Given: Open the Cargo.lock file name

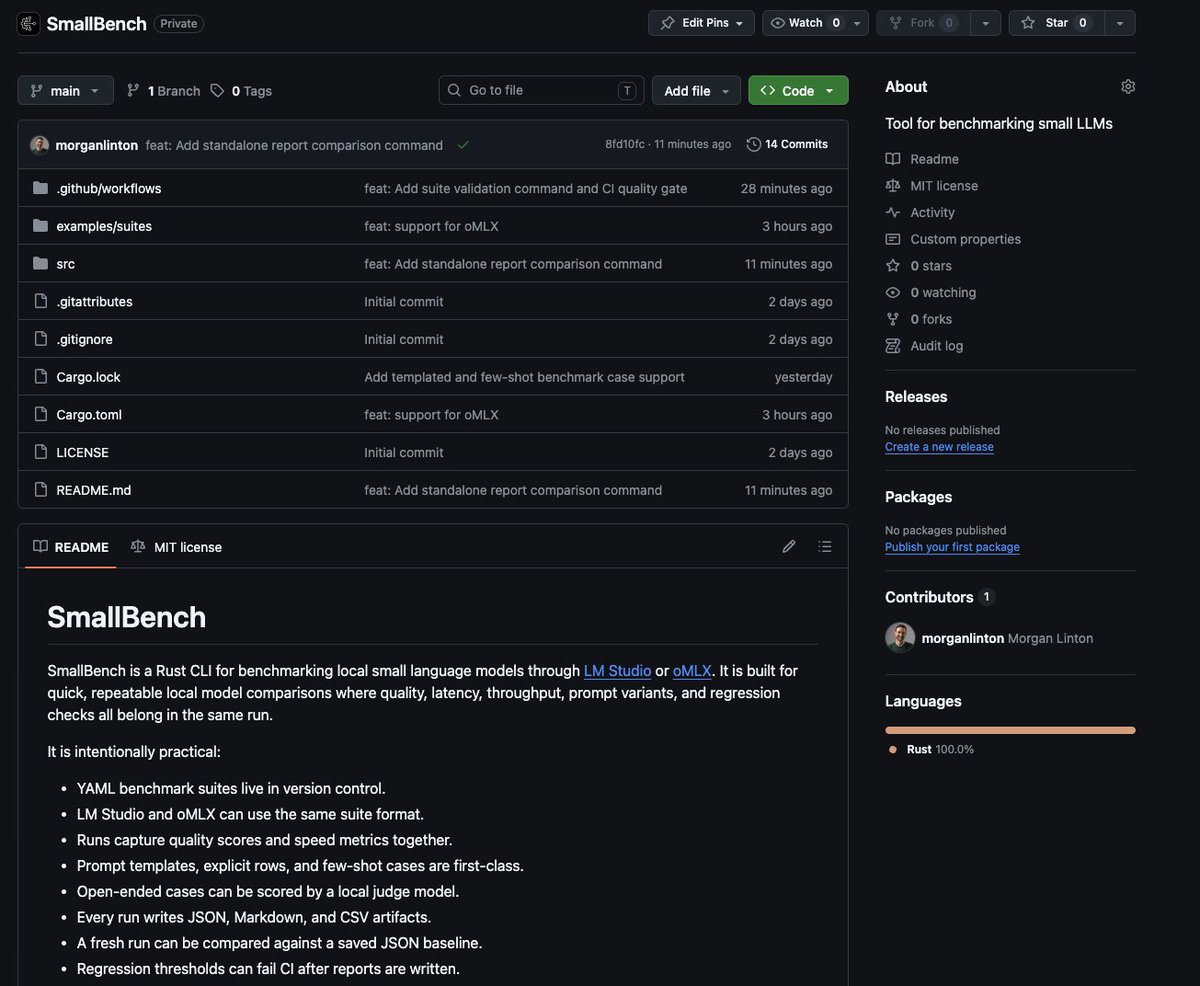Looking at the screenshot, I should point(88,377).
